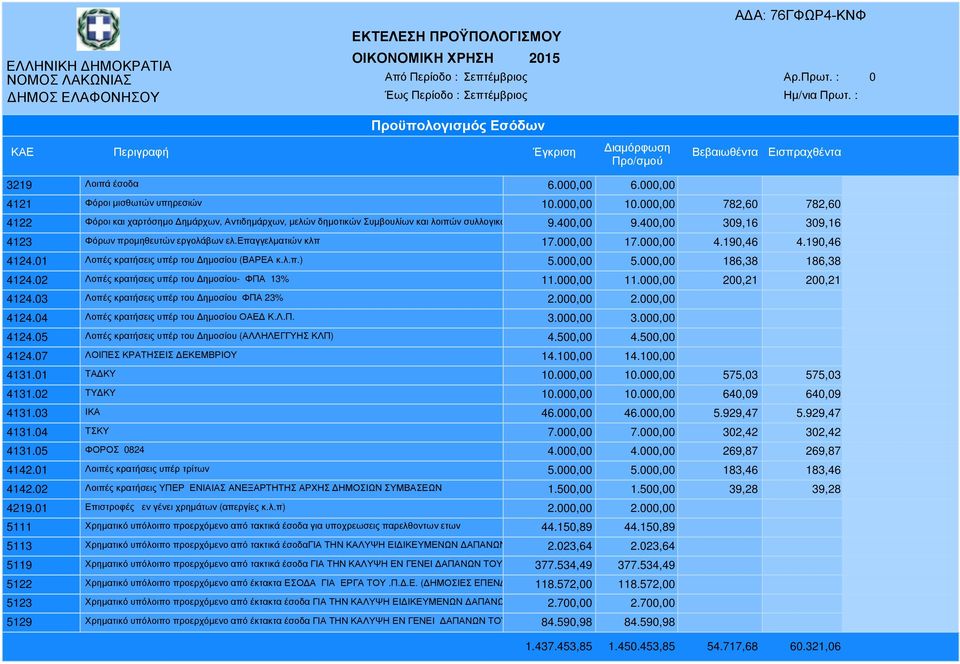960x664 pixels.
Task: Click Εισπραχθέντα value 200,21
Action: [823, 280]
